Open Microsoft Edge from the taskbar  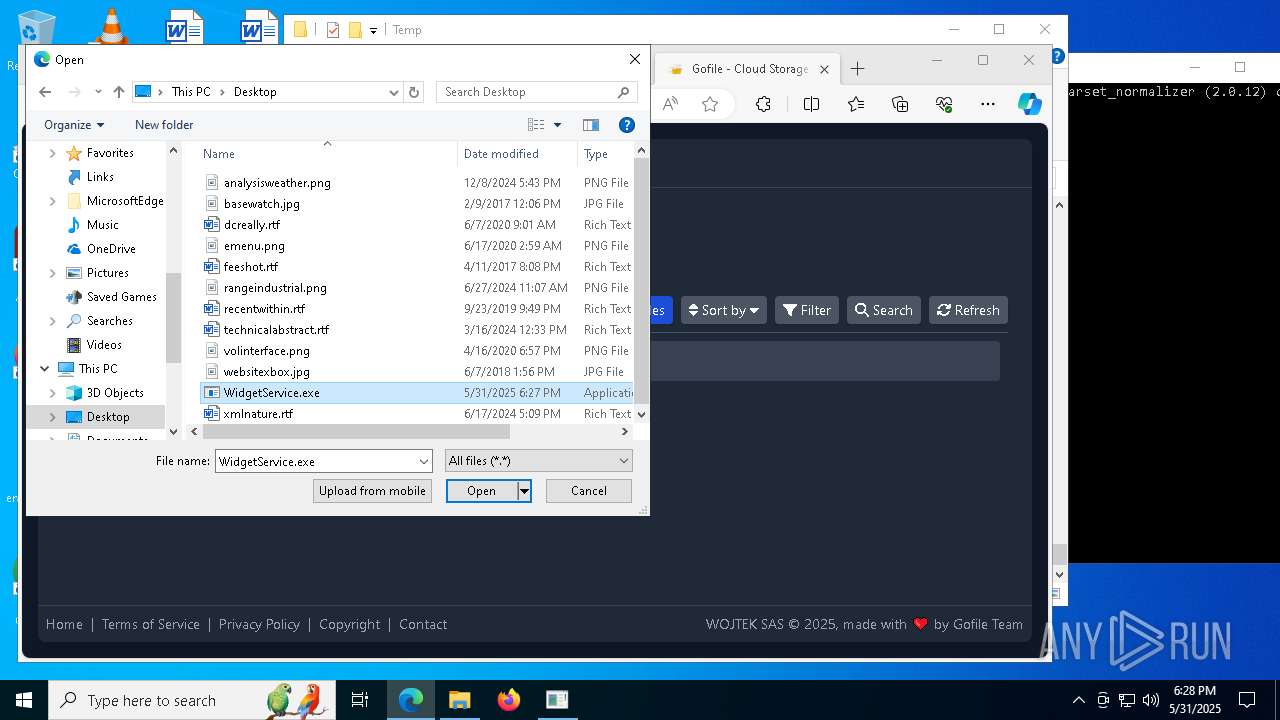click(411, 700)
